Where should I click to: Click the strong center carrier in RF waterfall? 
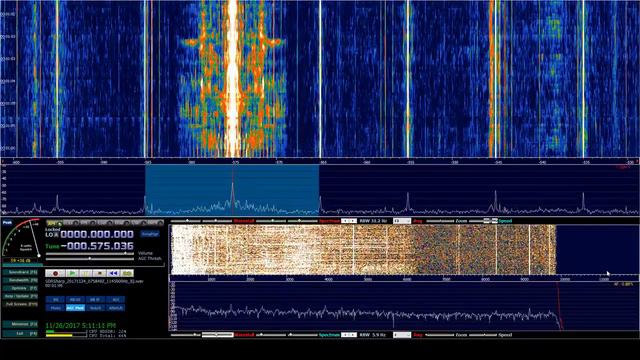[233, 78]
